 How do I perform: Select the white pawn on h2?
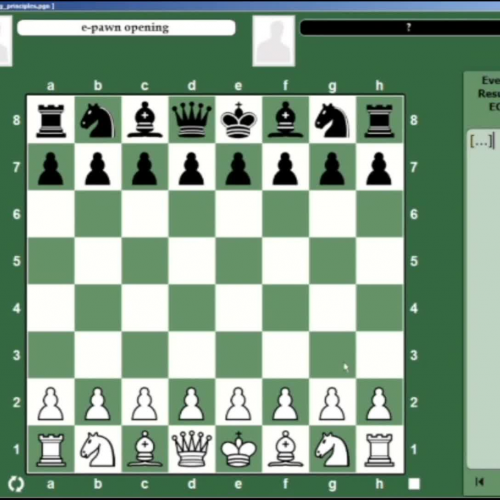(379, 403)
